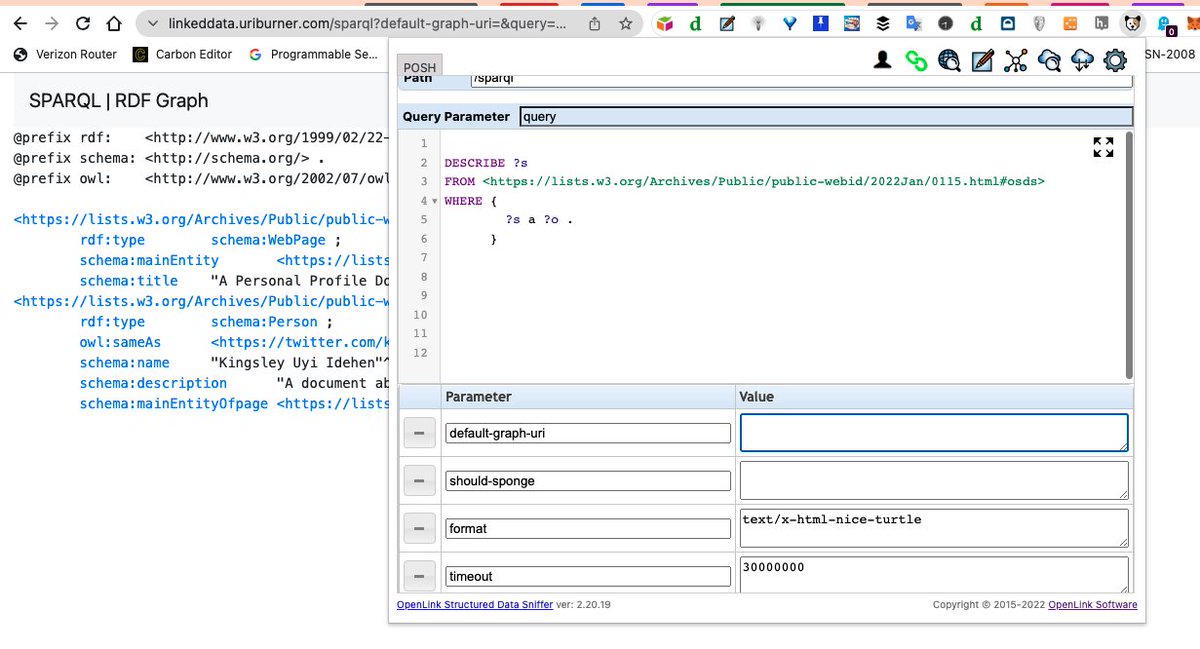
Task: Click should-sponge parameter name field
Action: tap(587, 481)
